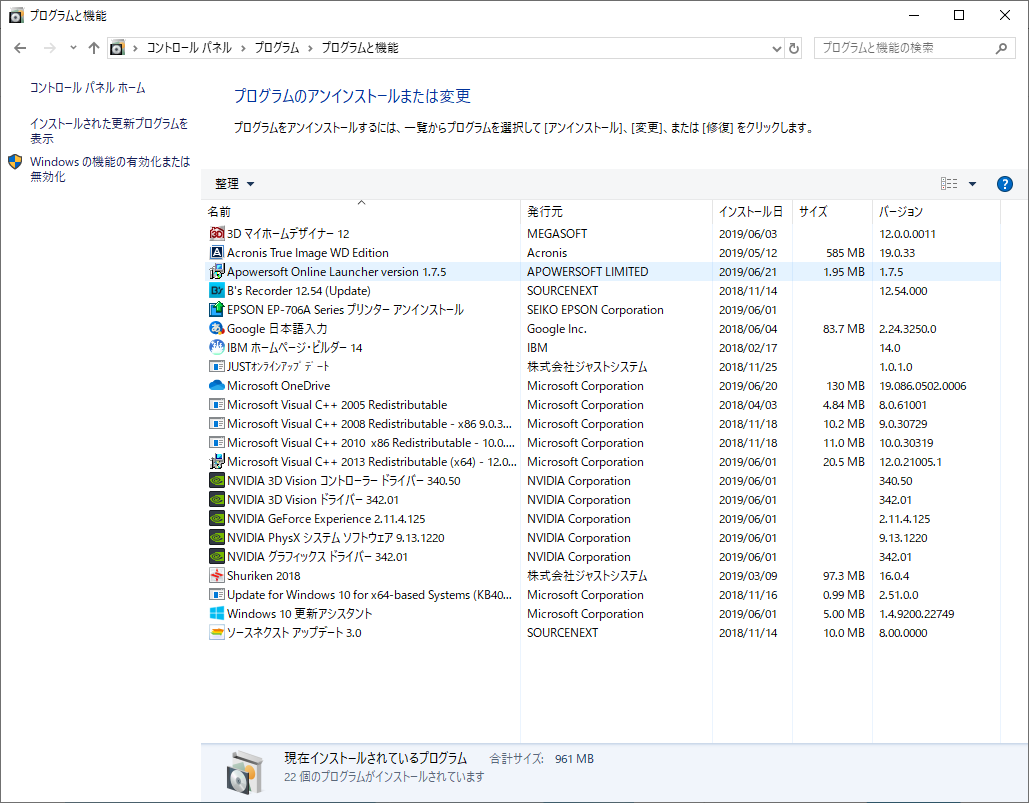1029x803 pixels.
Task: Click the Acronis True Image icon
Action: tap(217, 253)
